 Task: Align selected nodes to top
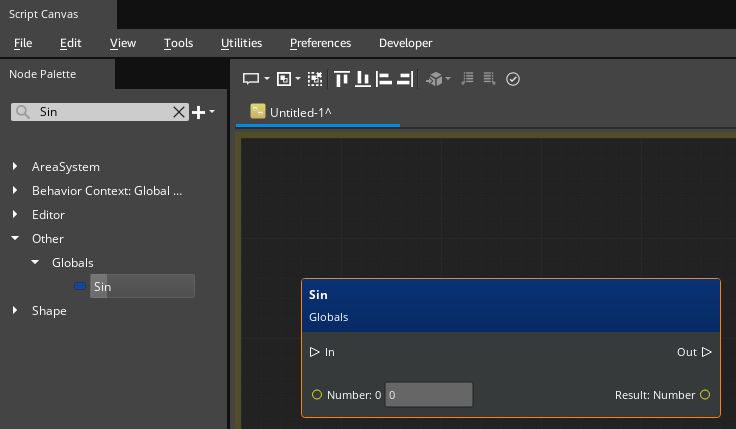[x=342, y=79]
